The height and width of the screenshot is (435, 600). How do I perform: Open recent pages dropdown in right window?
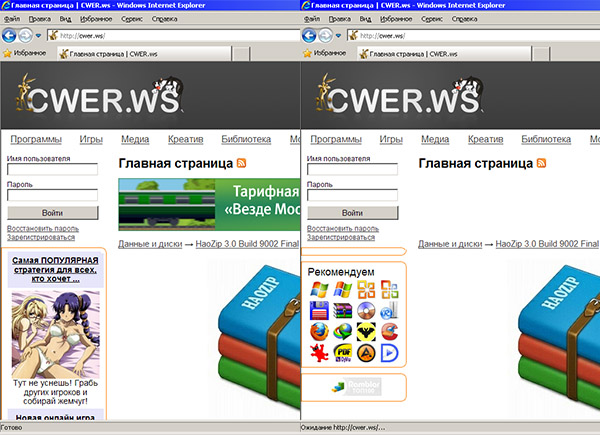tap(339, 35)
